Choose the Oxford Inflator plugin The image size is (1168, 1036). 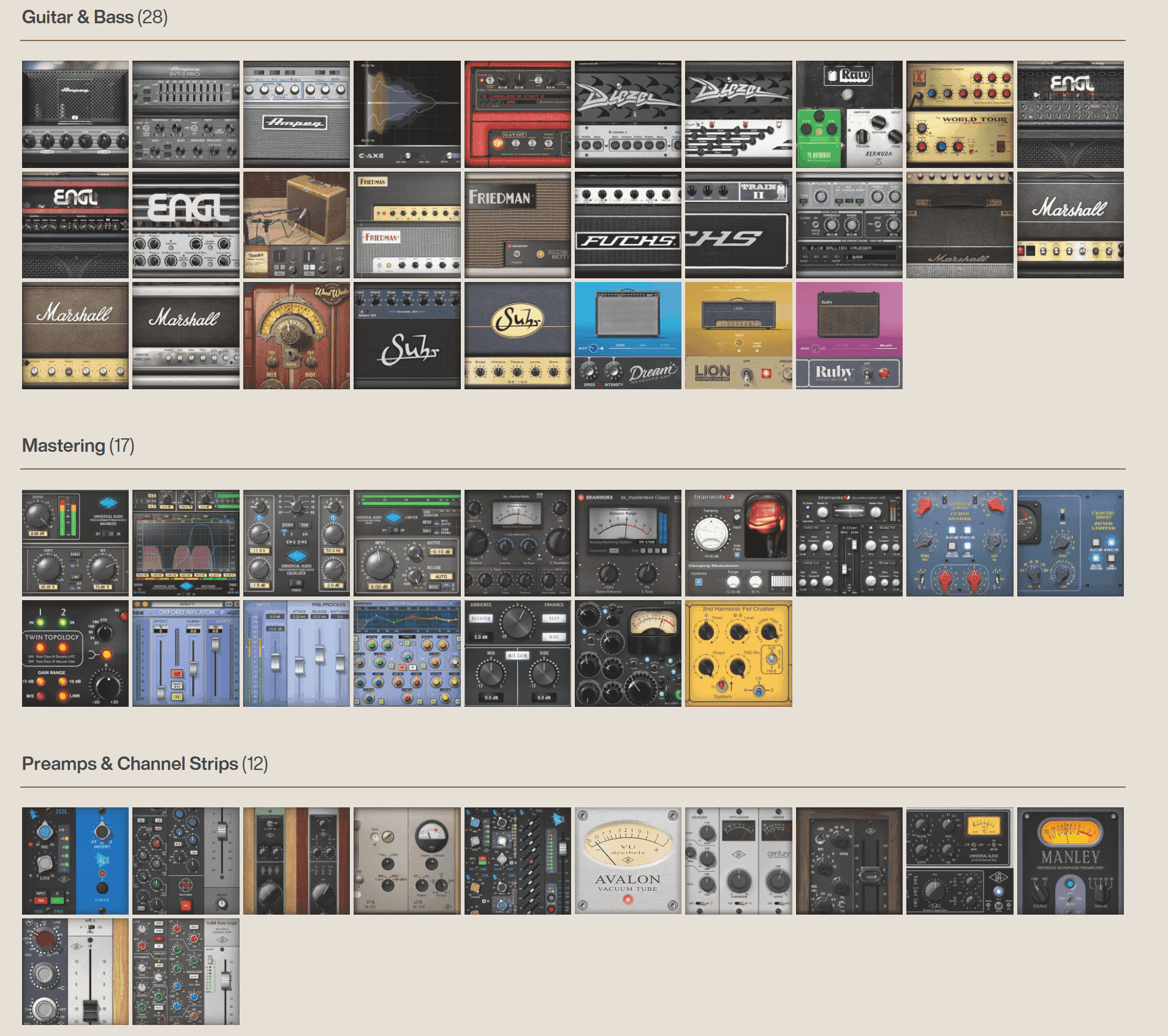[186, 653]
